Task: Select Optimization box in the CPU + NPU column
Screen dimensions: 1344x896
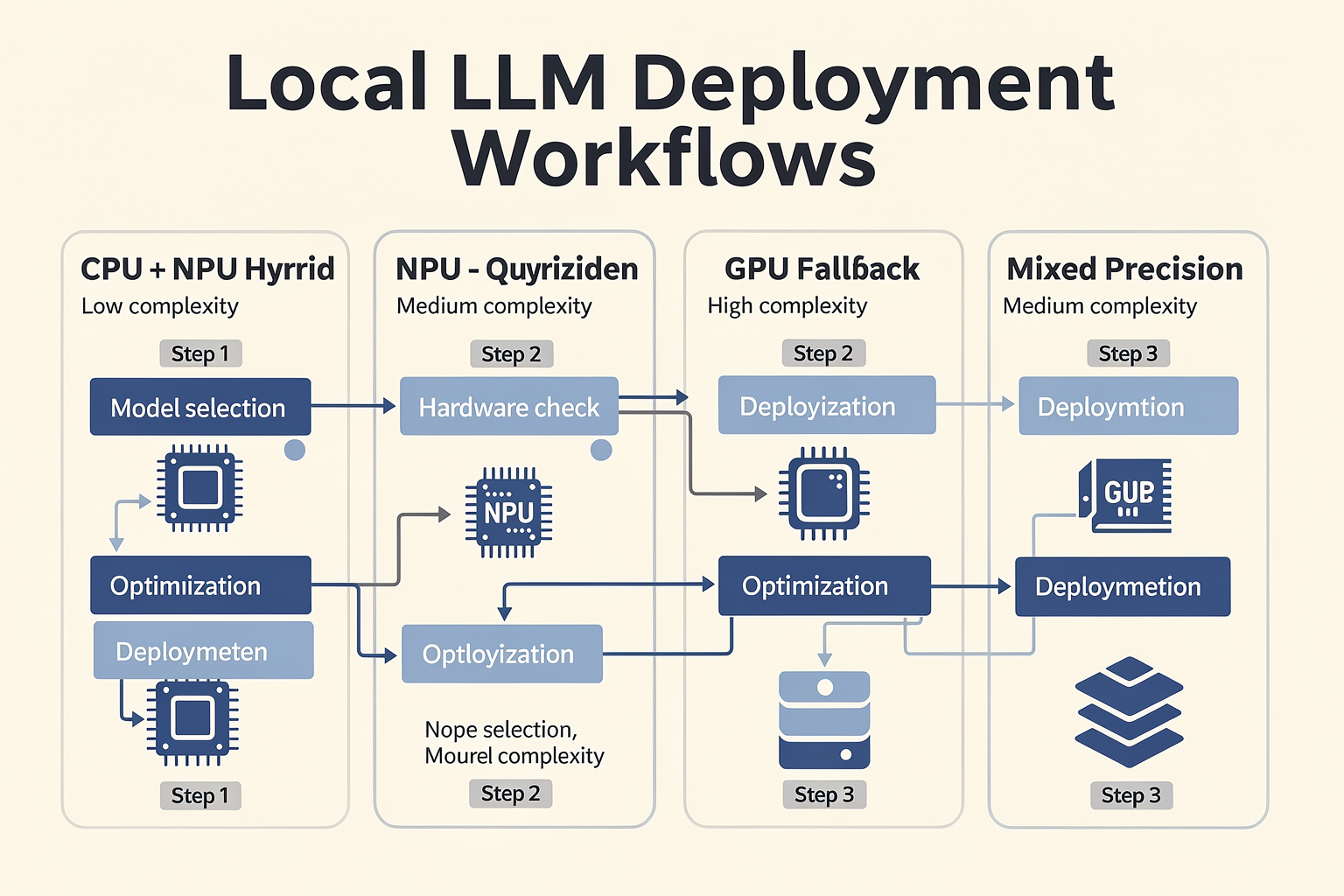Action: pyautogui.click(x=200, y=585)
